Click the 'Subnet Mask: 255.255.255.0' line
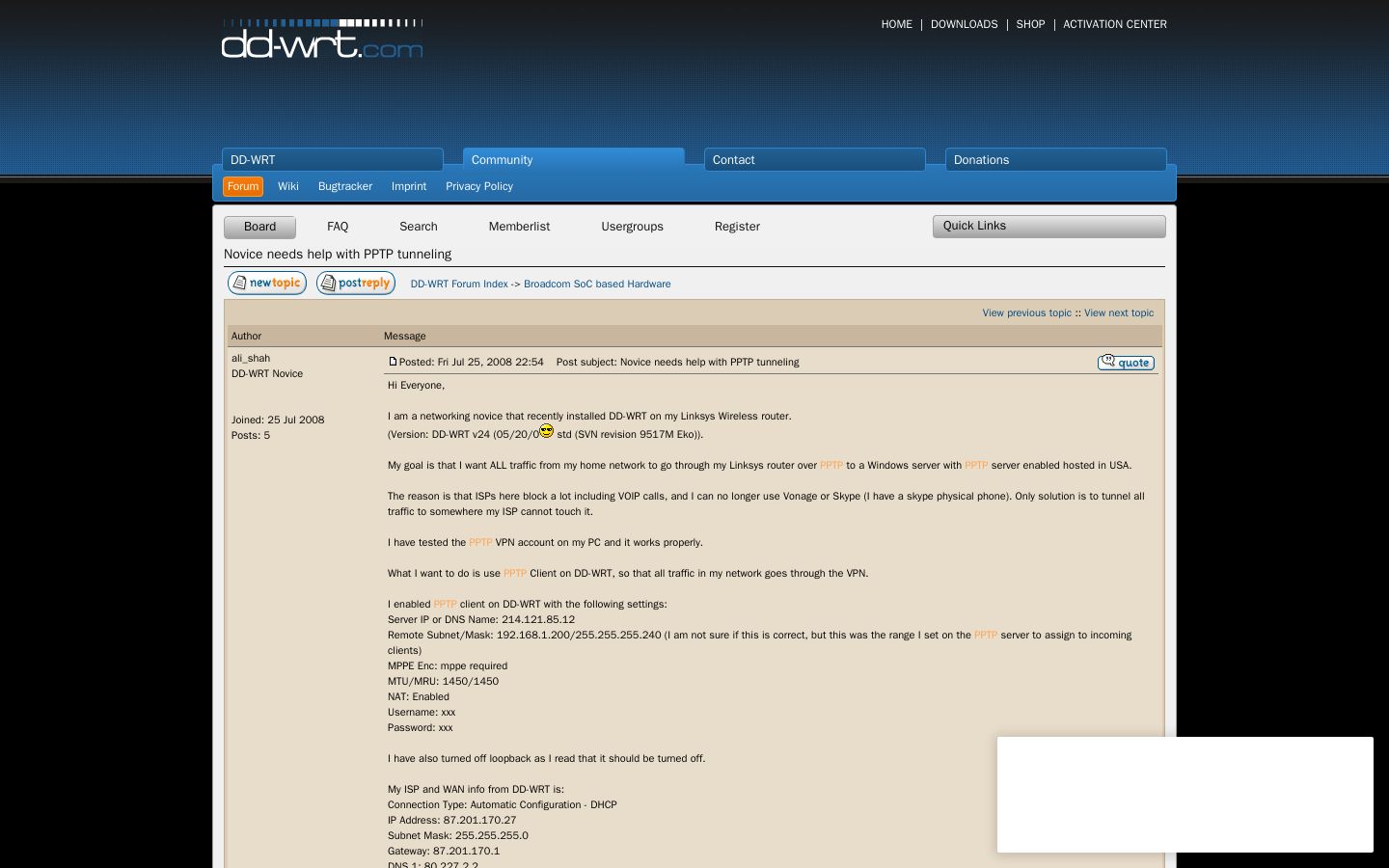1389x868 pixels. [x=458, y=835]
